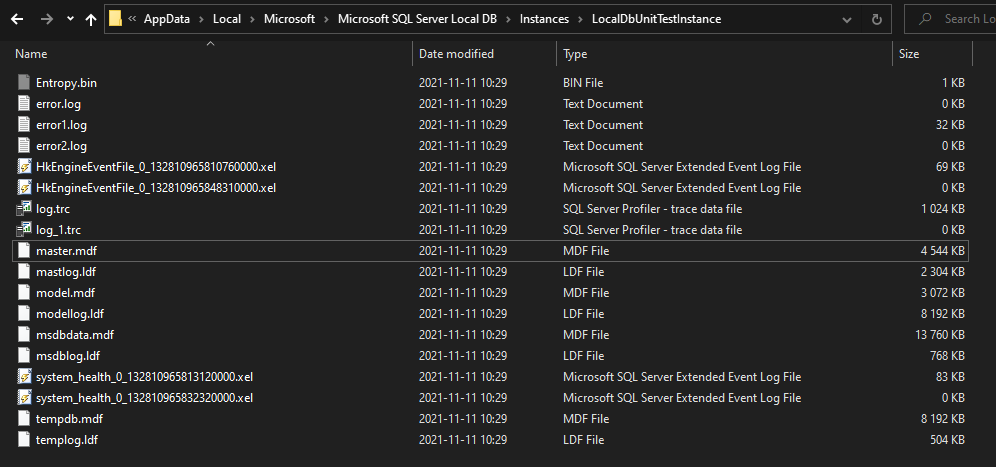Image resolution: width=996 pixels, height=467 pixels.
Task: Refresh the folder view
Action: 877,20
